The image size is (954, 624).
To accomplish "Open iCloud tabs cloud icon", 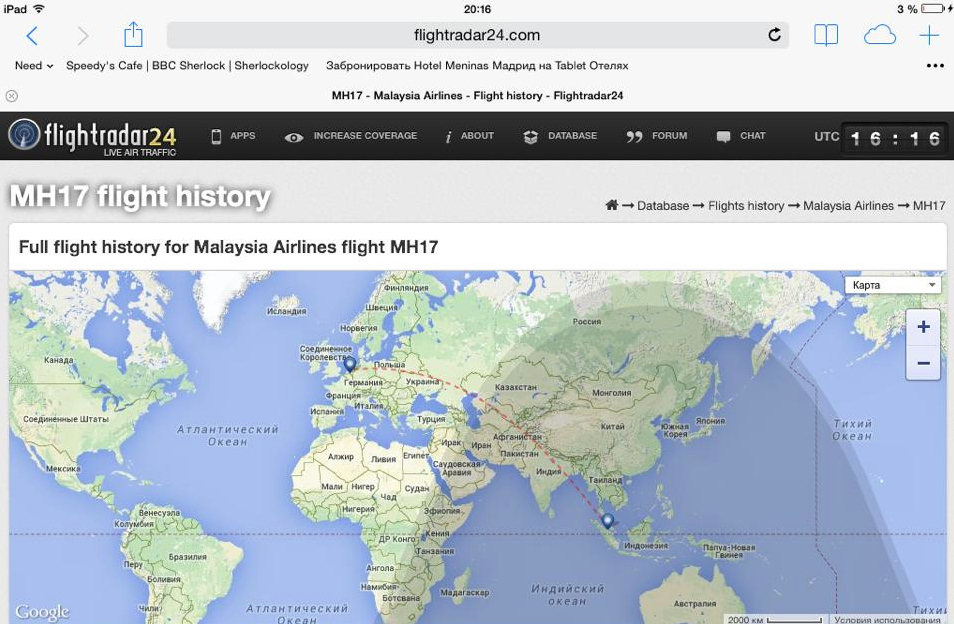I will pos(879,36).
